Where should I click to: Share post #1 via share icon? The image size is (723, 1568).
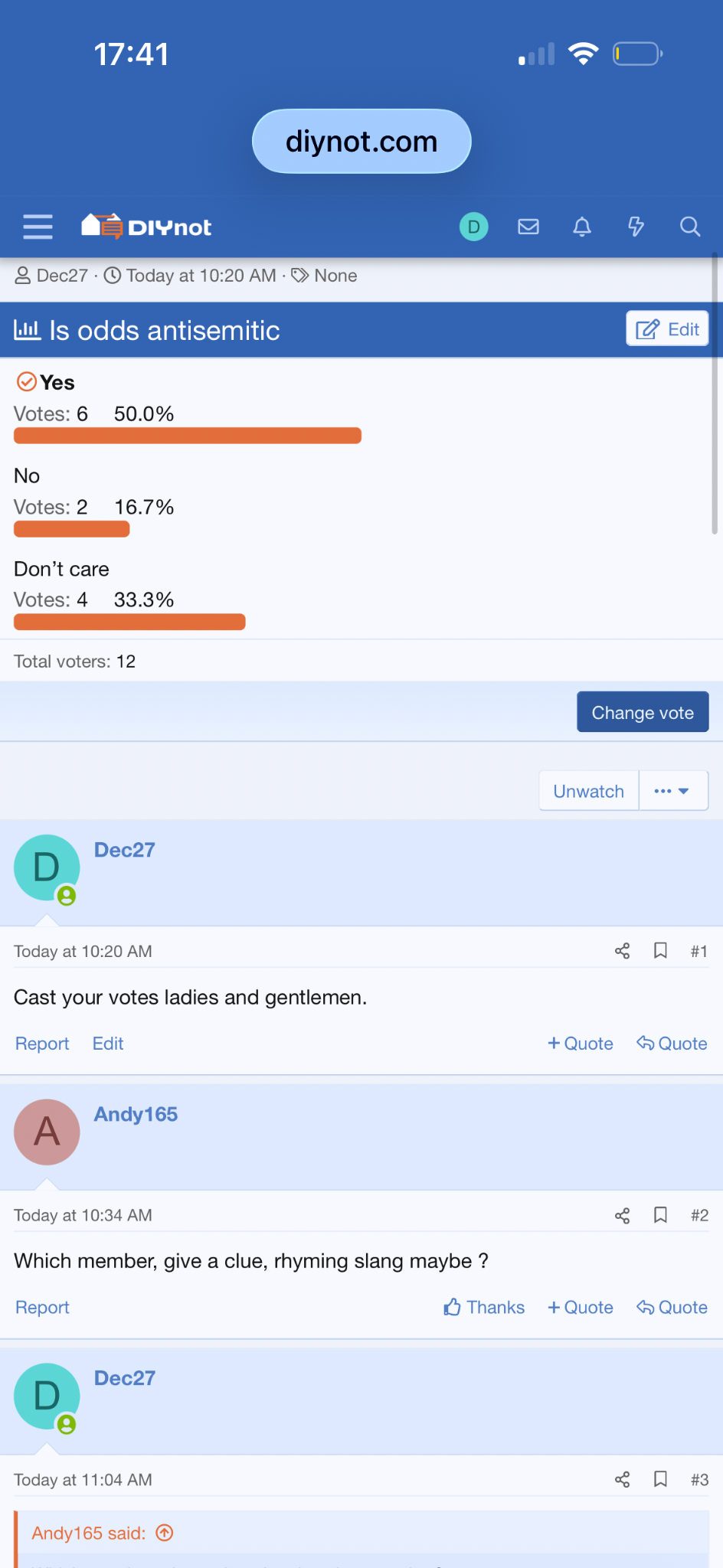[622, 951]
